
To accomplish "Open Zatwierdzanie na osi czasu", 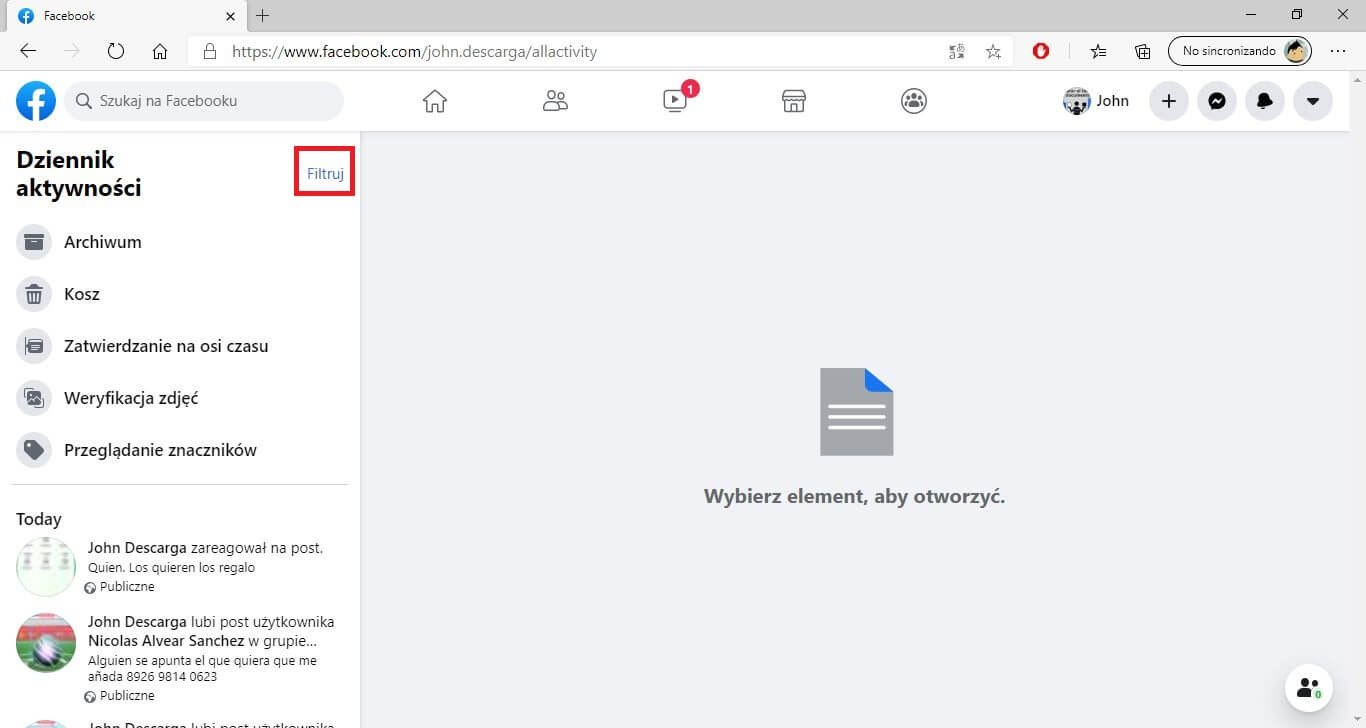I will tap(180, 346).
